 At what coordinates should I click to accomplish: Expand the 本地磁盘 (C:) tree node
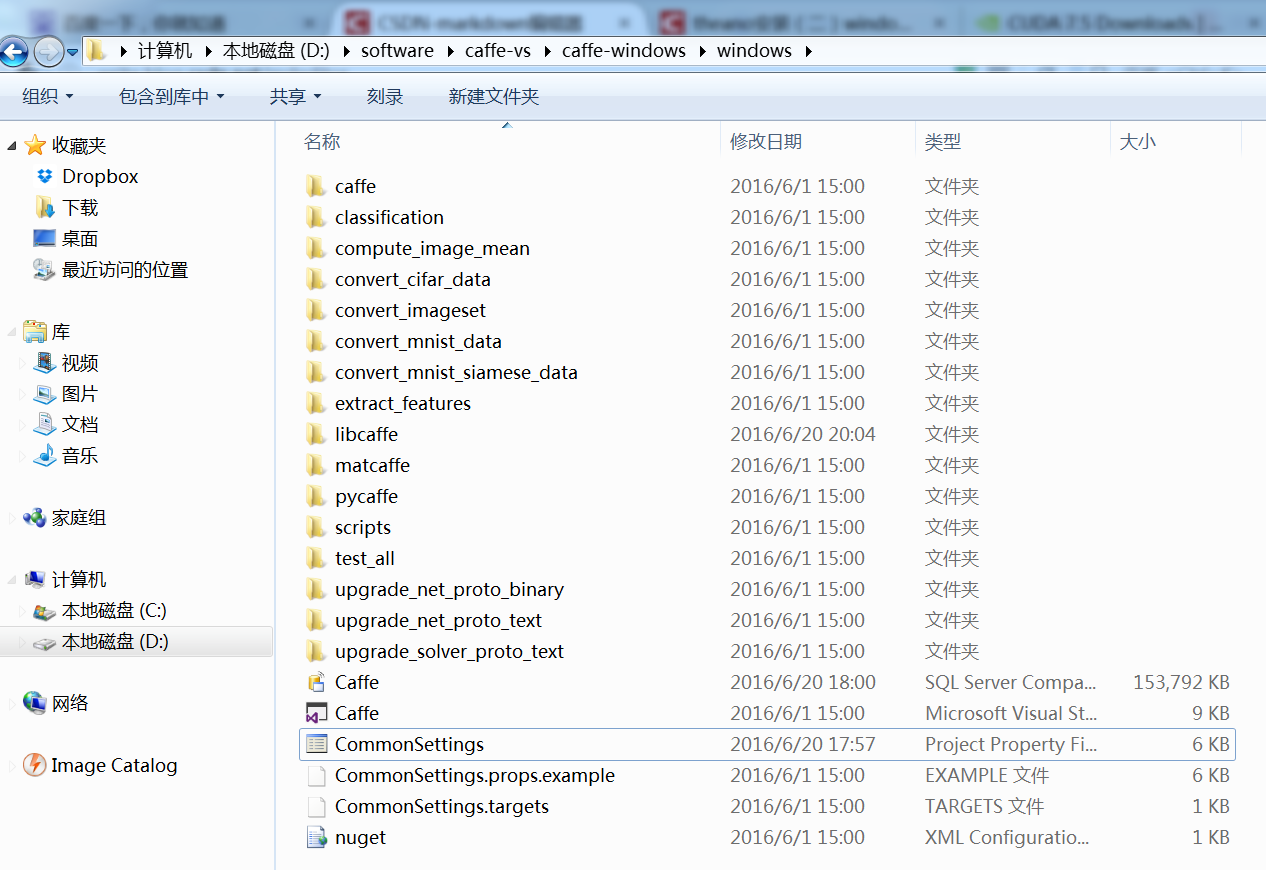tap(24, 611)
